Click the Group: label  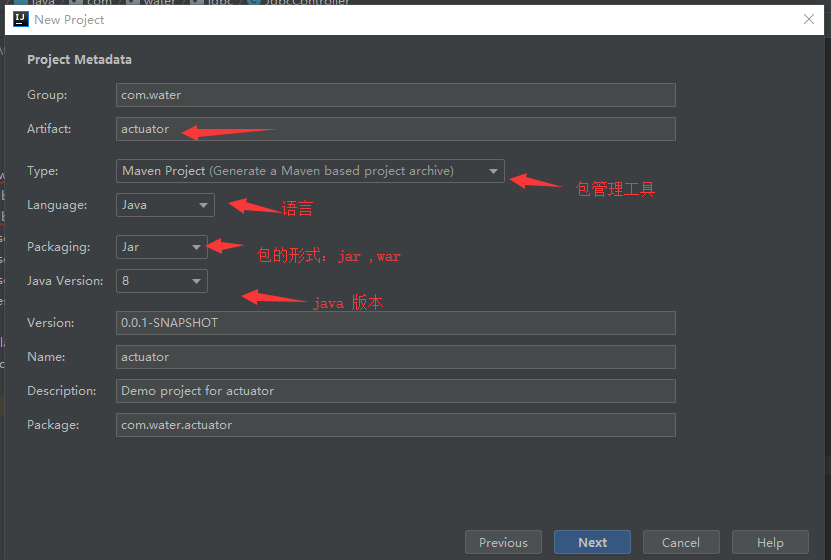(47, 95)
